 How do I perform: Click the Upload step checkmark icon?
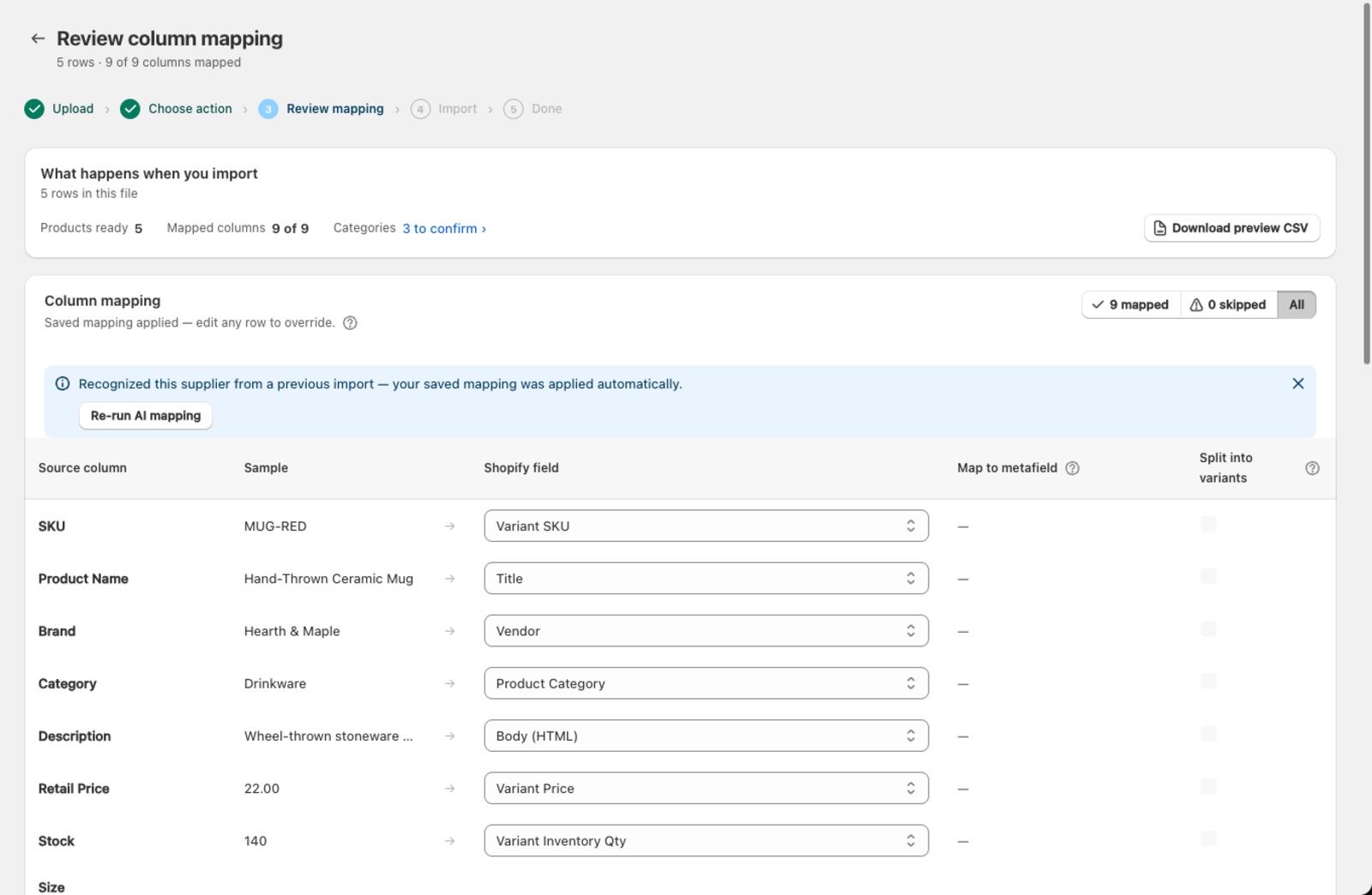[34, 109]
